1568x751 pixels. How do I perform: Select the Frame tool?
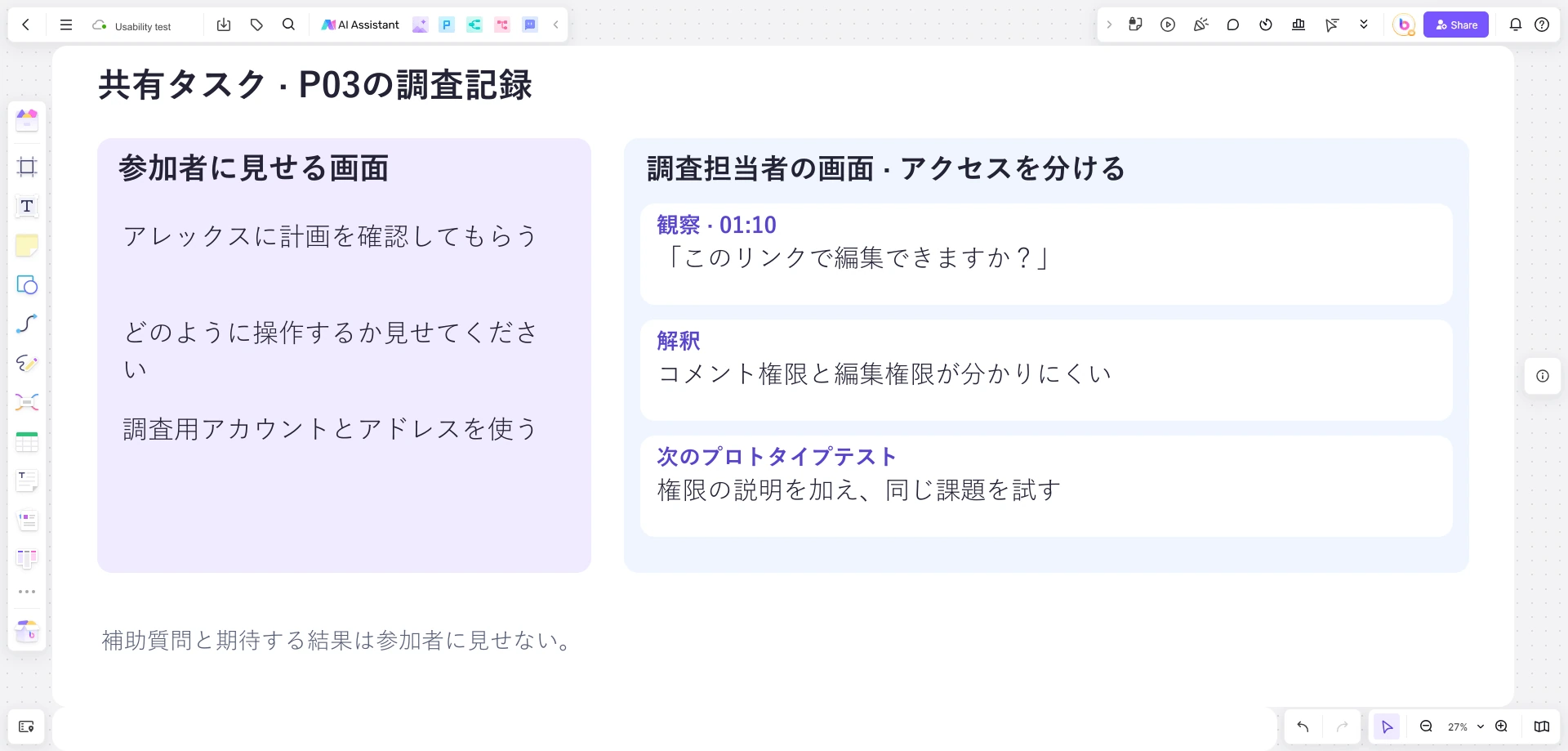(x=27, y=167)
